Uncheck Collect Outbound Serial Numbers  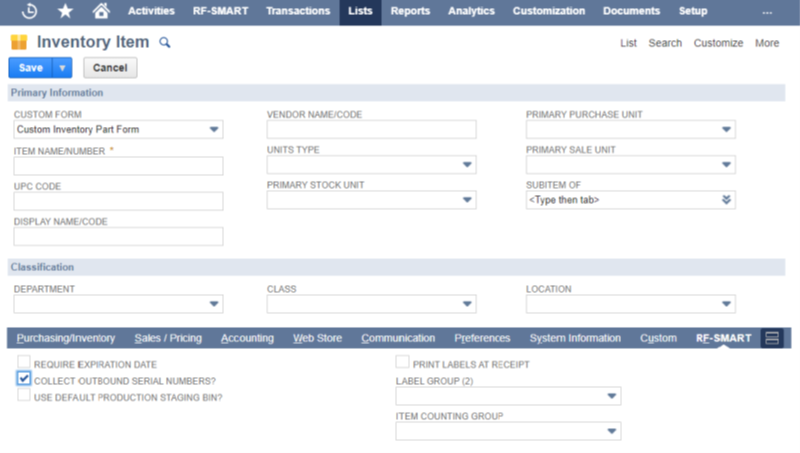click(x=24, y=379)
